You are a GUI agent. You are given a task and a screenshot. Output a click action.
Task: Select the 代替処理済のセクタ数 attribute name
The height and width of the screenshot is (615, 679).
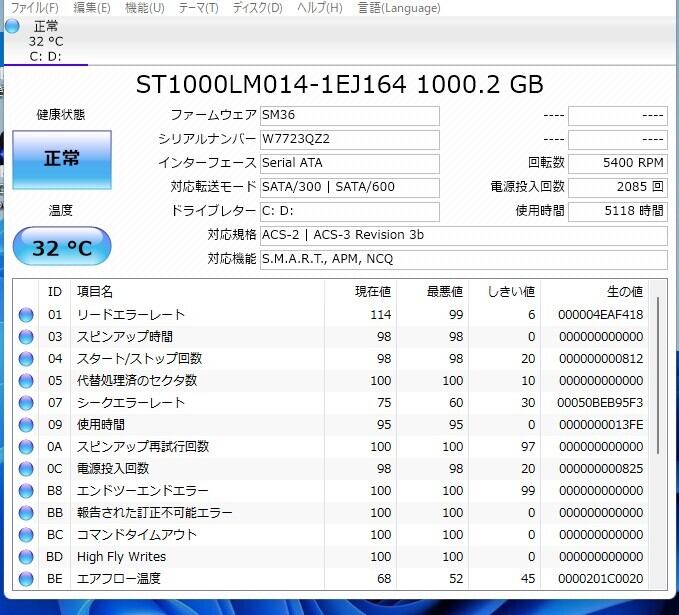pyautogui.click(x=136, y=381)
